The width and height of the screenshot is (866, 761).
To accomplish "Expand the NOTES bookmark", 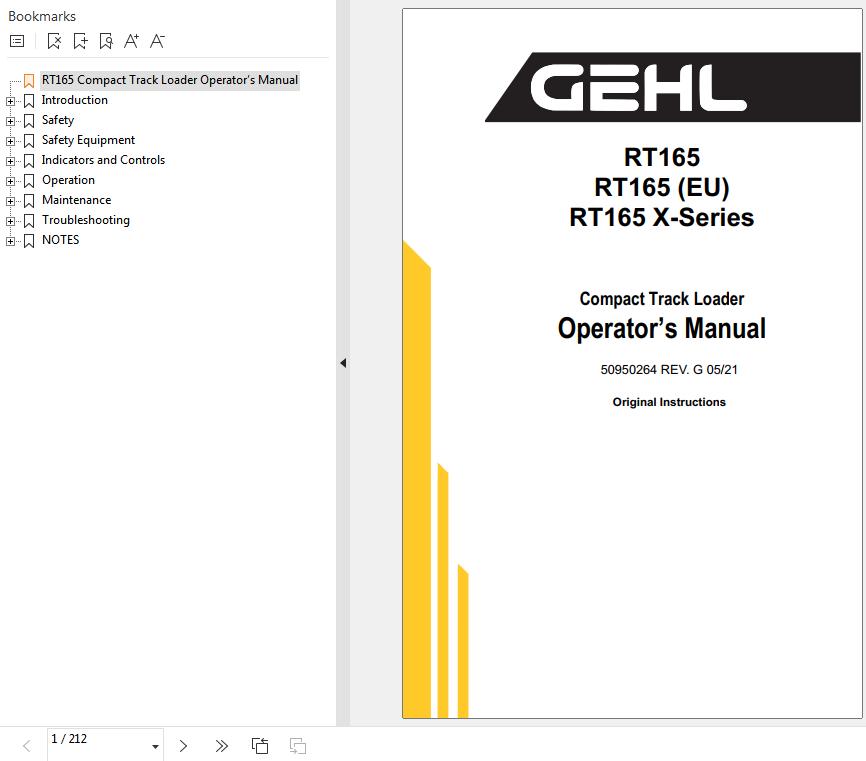I will coord(10,241).
